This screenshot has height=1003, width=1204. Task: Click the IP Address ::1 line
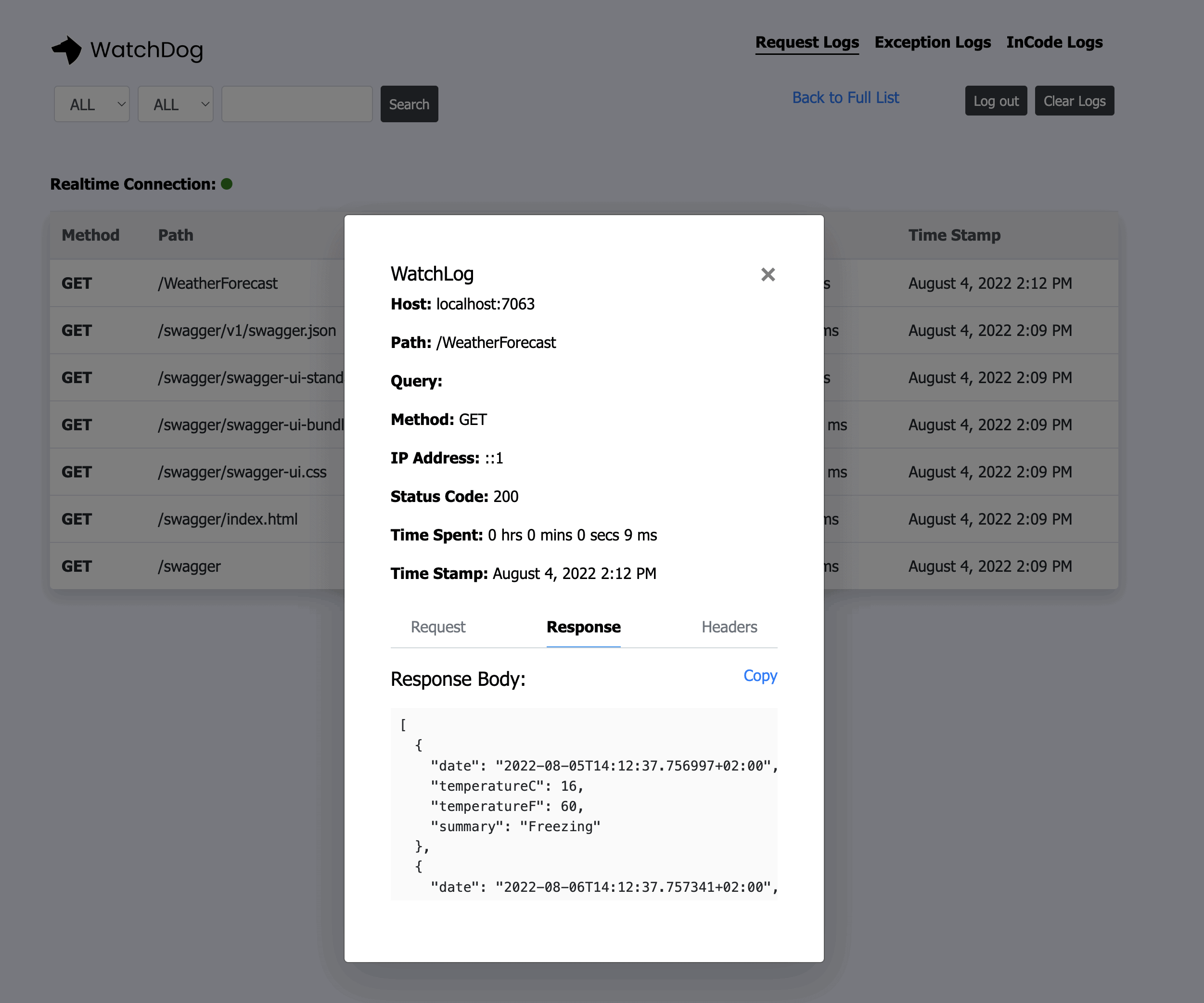447,458
